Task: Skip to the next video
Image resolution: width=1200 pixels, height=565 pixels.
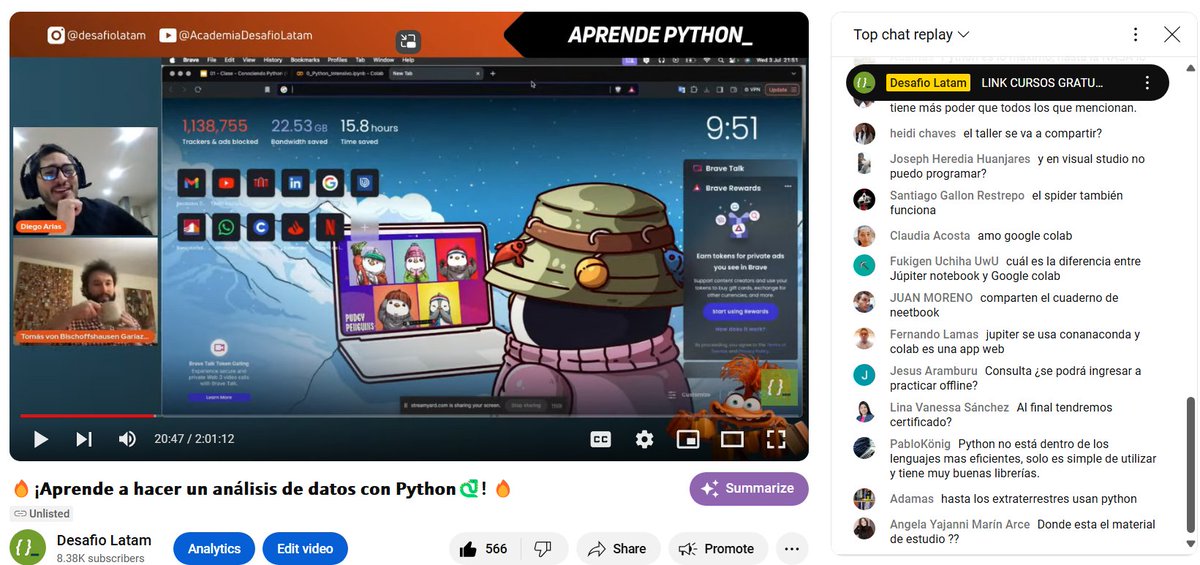Action: (84, 439)
